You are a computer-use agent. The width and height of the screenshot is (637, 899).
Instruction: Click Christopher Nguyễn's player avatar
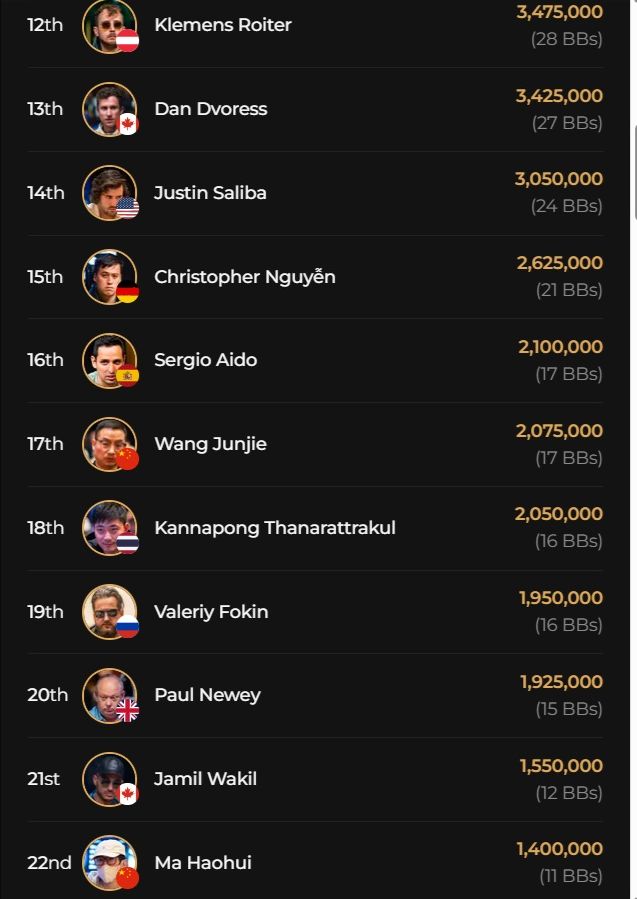(108, 276)
